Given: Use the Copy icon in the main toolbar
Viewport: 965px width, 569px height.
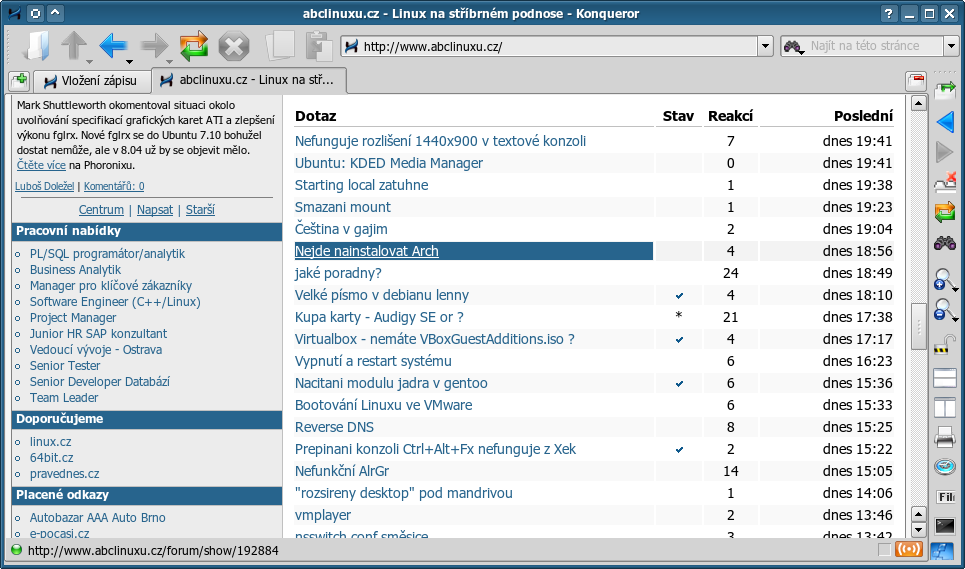Looking at the screenshot, I should click(280, 46).
